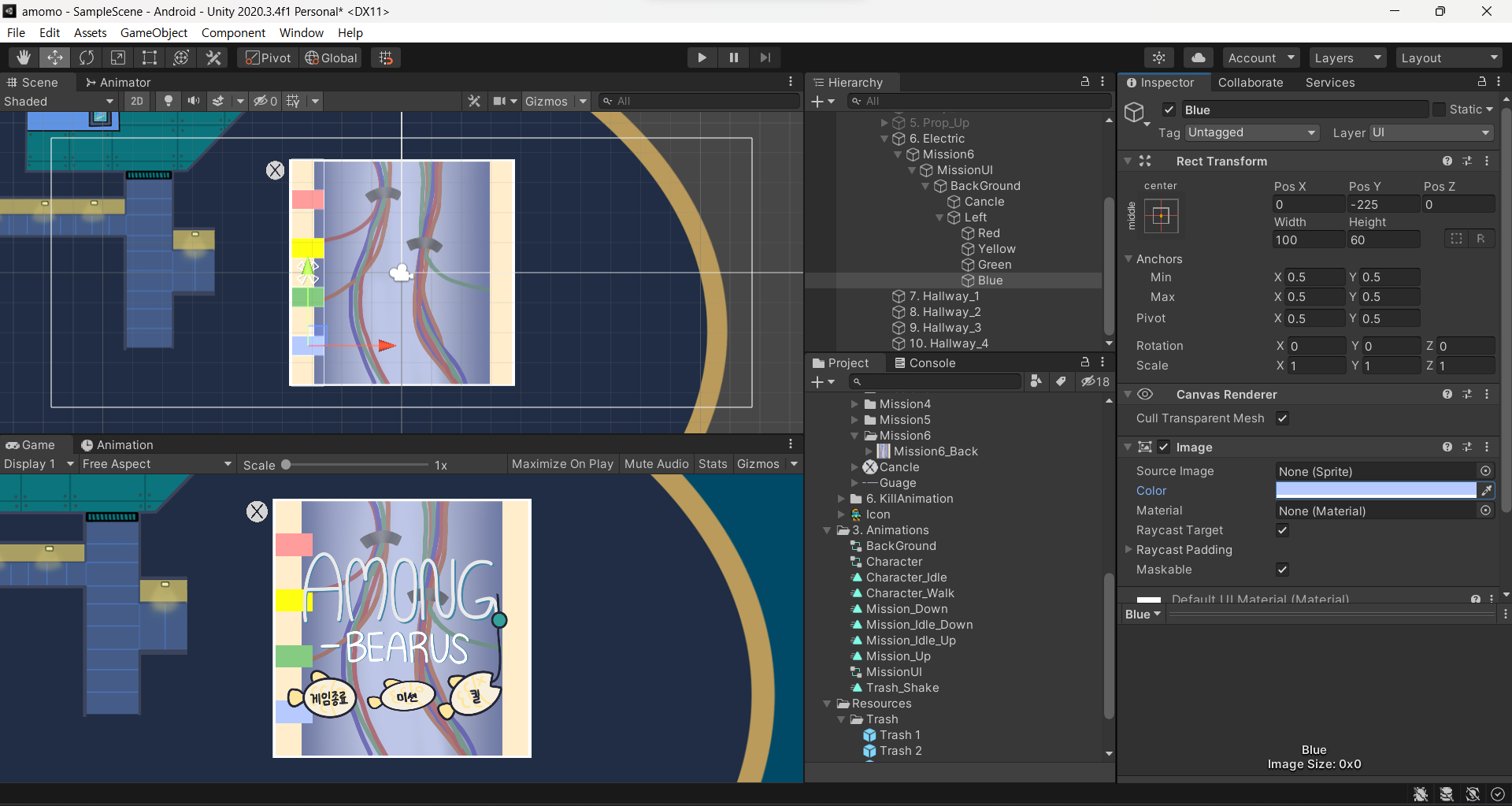1512x806 pixels.
Task: Click the Pos Y input field
Action: 1383,204
